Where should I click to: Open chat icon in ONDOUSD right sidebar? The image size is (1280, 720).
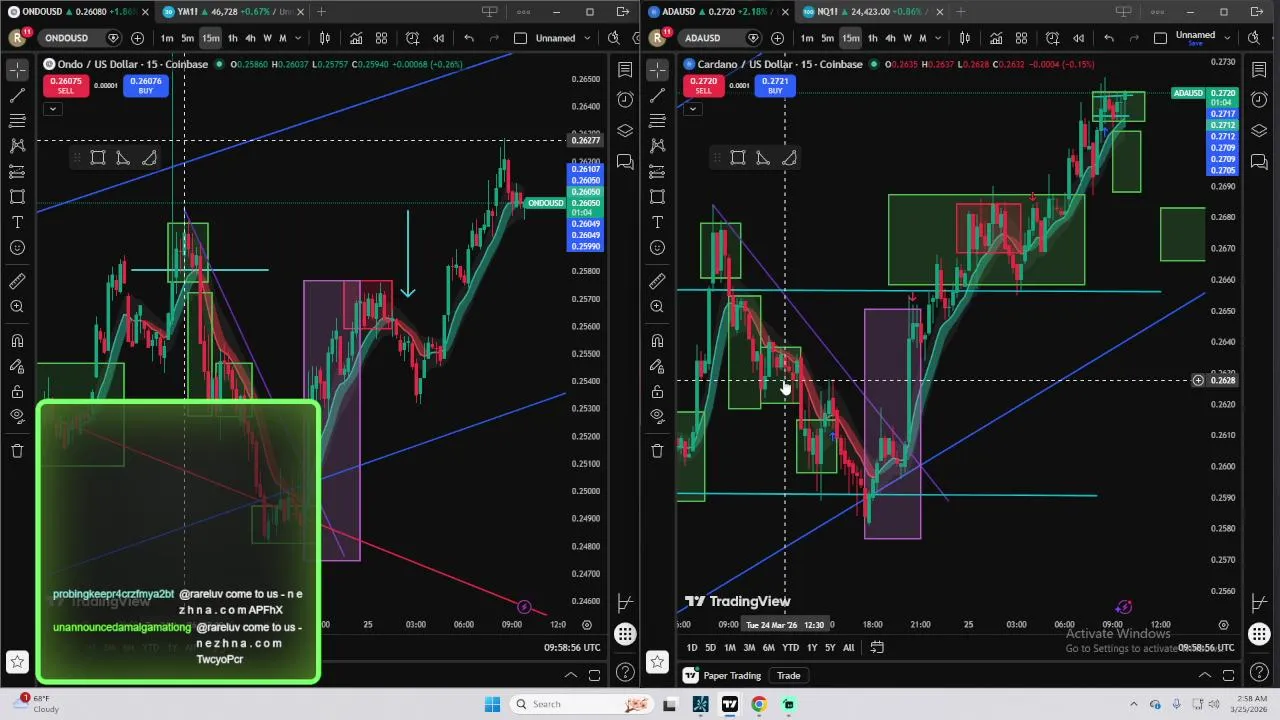pos(625,161)
